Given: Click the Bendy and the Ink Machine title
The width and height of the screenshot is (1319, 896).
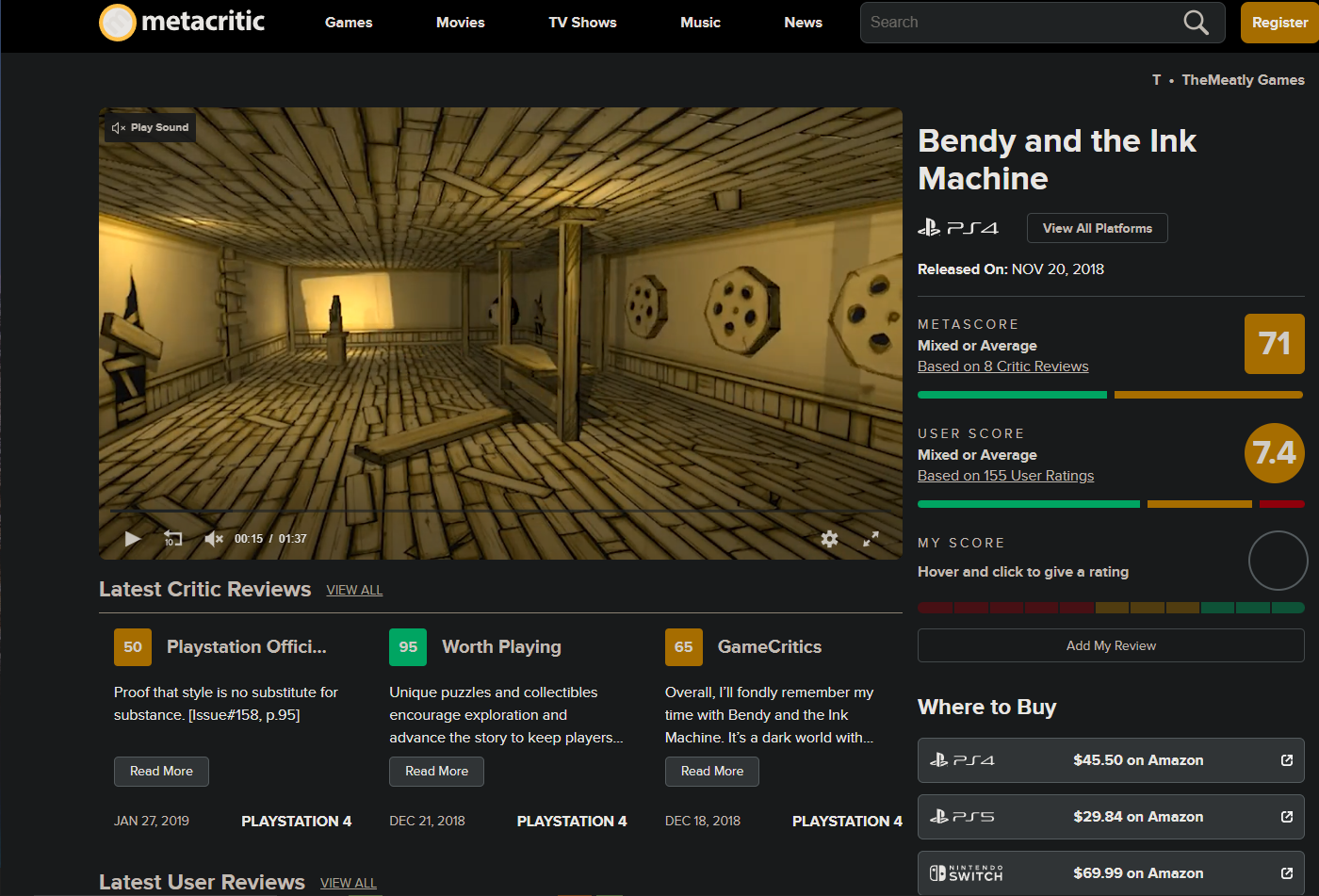Looking at the screenshot, I should click(x=1057, y=159).
